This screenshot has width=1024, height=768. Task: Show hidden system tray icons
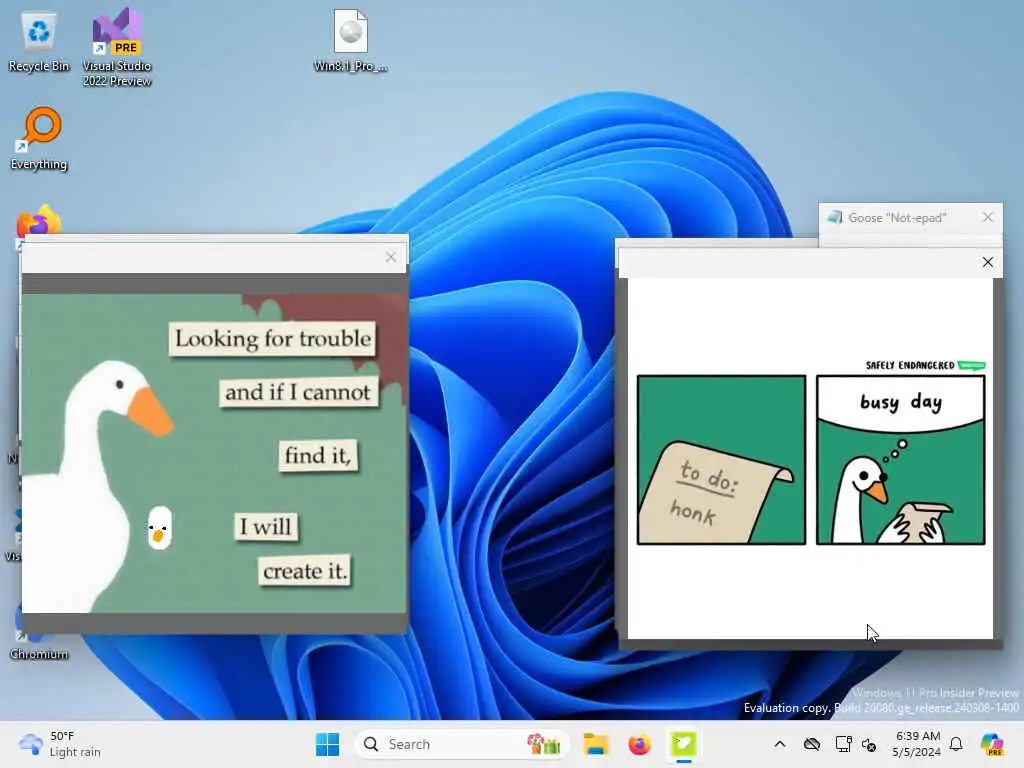780,744
